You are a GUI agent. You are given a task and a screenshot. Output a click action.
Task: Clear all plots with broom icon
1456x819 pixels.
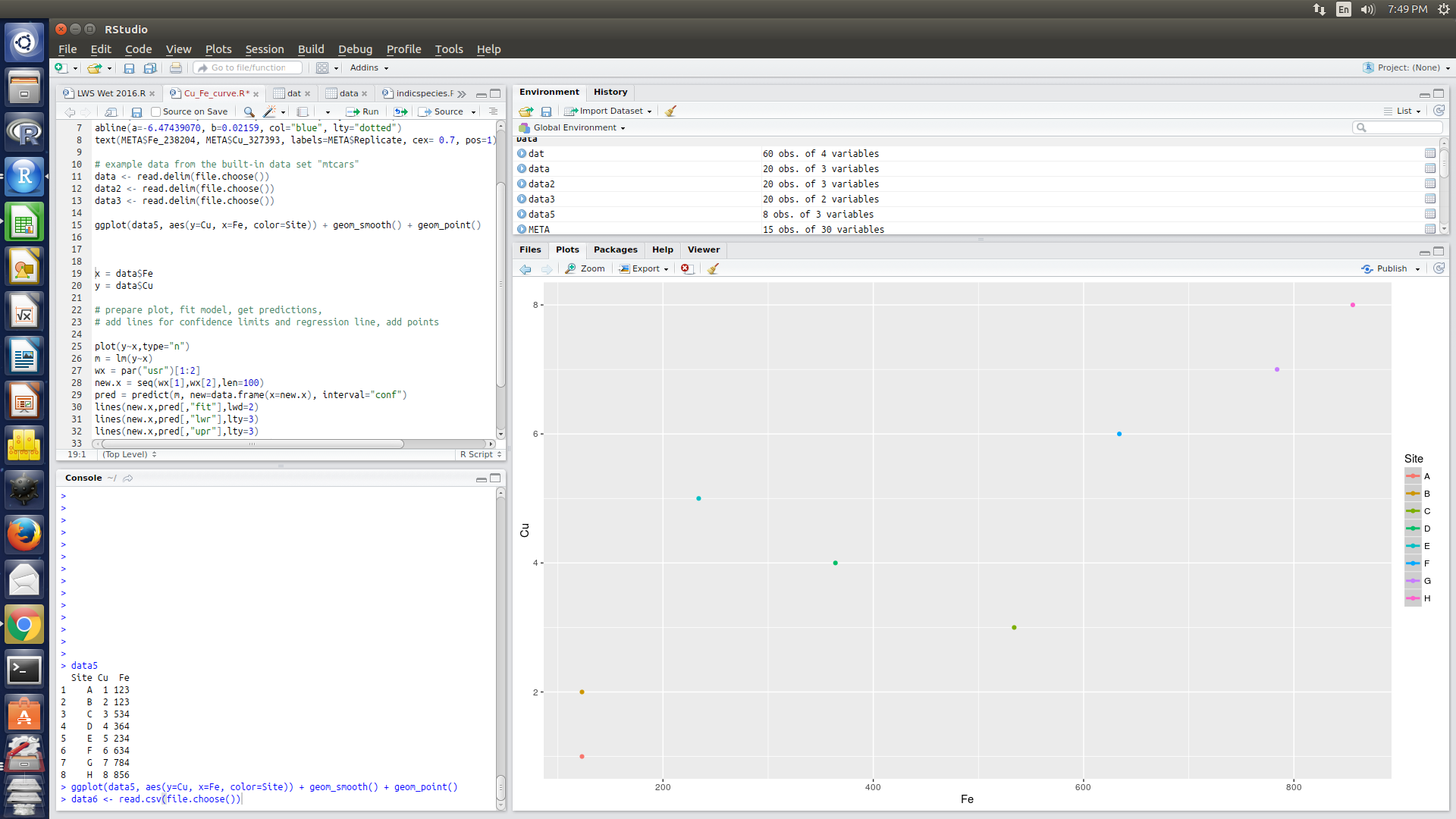click(713, 268)
